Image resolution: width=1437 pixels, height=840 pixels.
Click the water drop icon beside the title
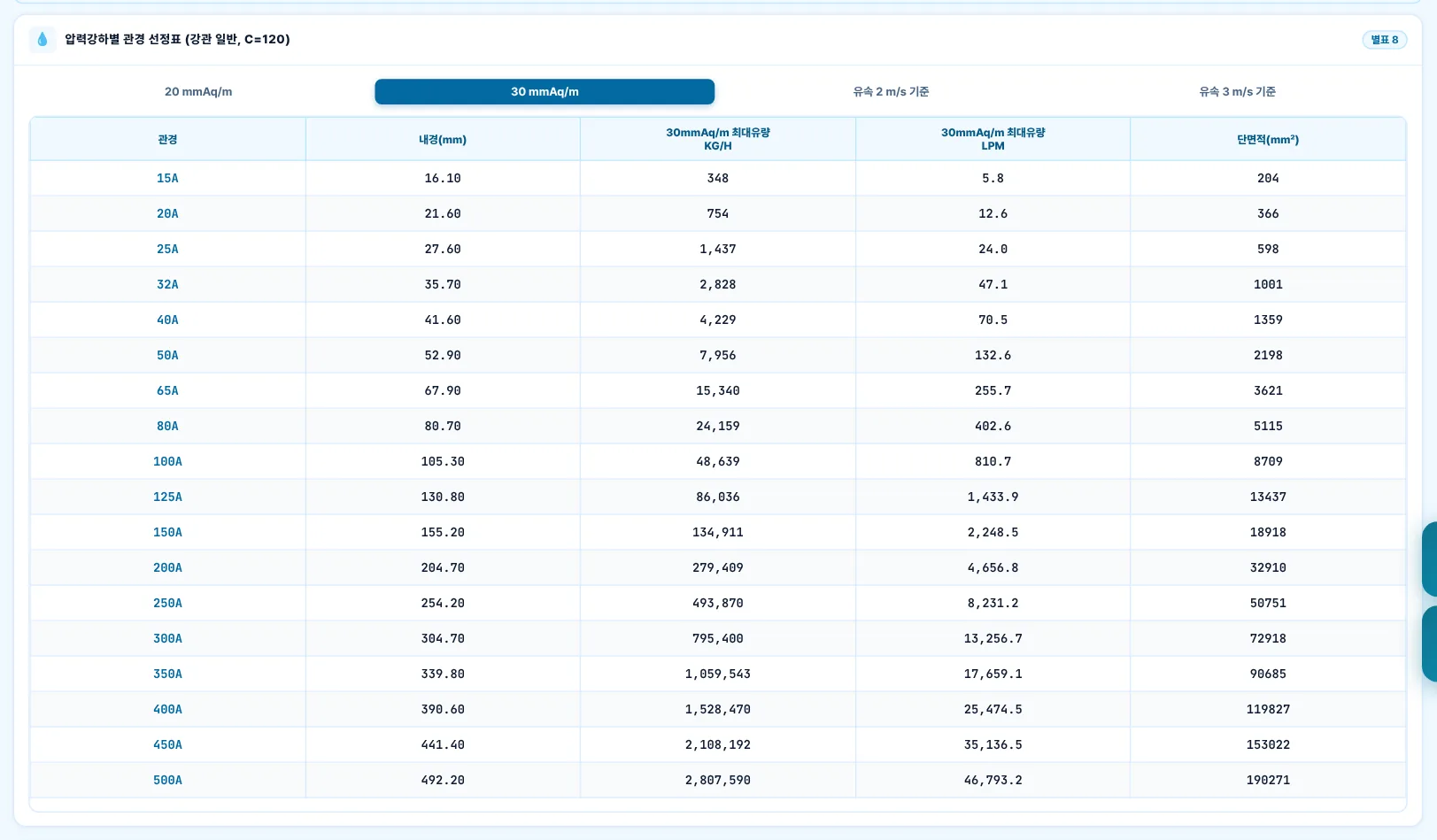(42, 39)
